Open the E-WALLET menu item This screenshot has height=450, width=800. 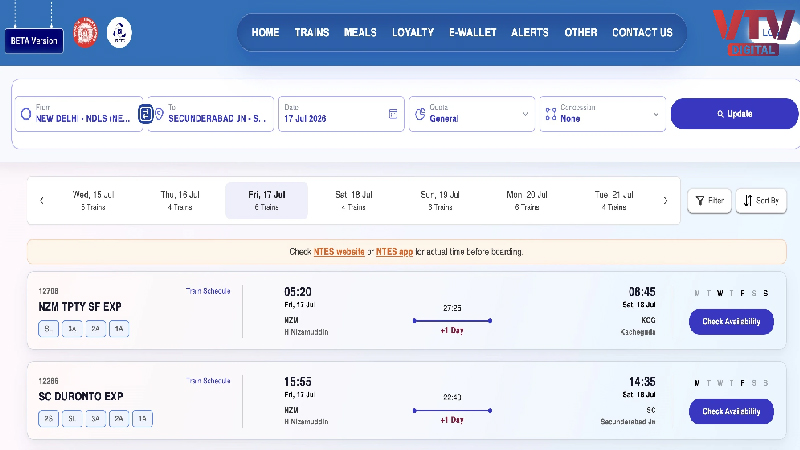(x=472, y=33)
